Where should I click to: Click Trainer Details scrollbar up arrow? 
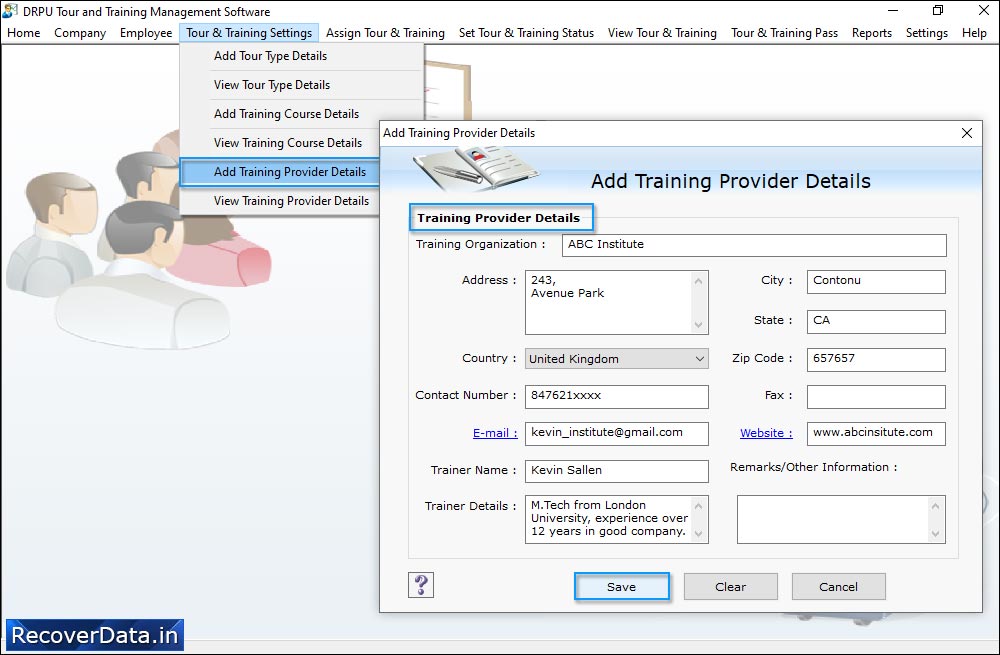click(x=699, y=506)
